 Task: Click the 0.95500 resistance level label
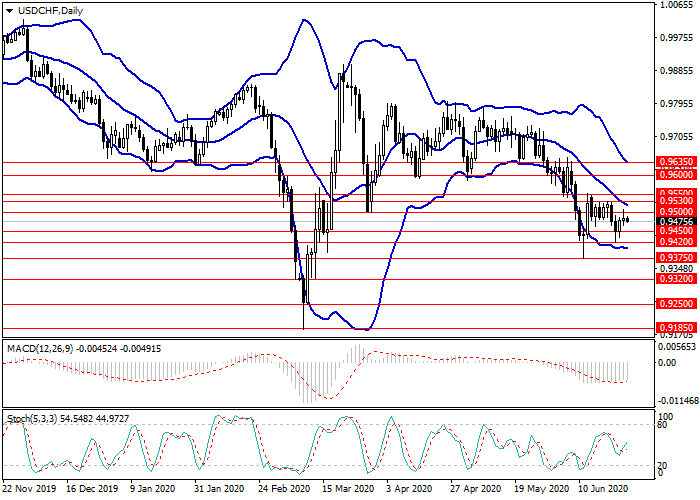[x=673, y=193]
